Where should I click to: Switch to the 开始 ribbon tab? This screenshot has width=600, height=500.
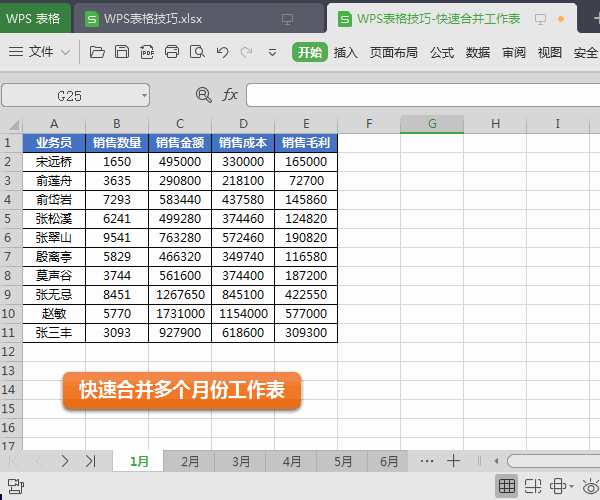(310, 52)
